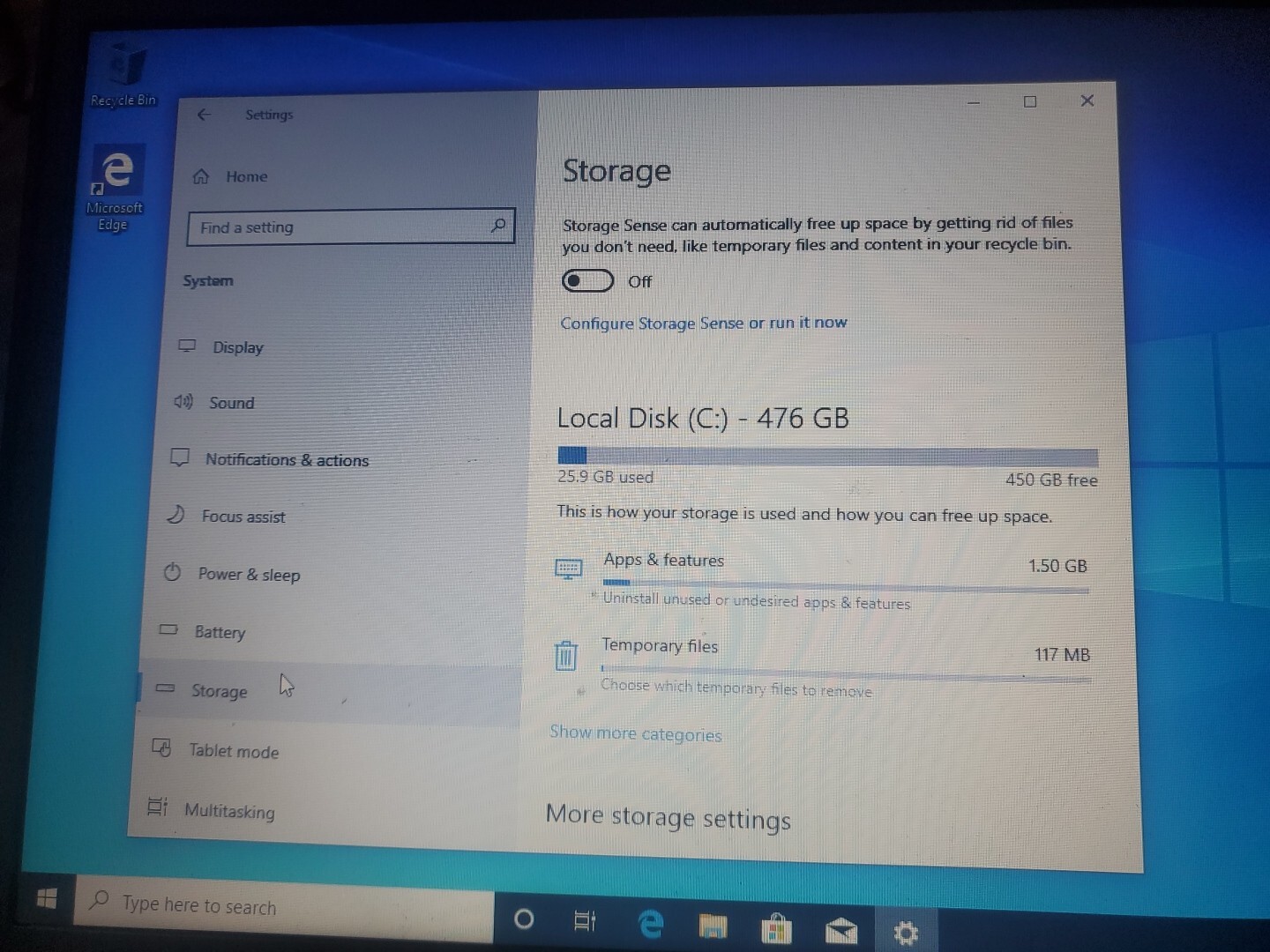Click the Home house icon
The width and height of the screenshot is (1270, 952).
click(201, 176)
